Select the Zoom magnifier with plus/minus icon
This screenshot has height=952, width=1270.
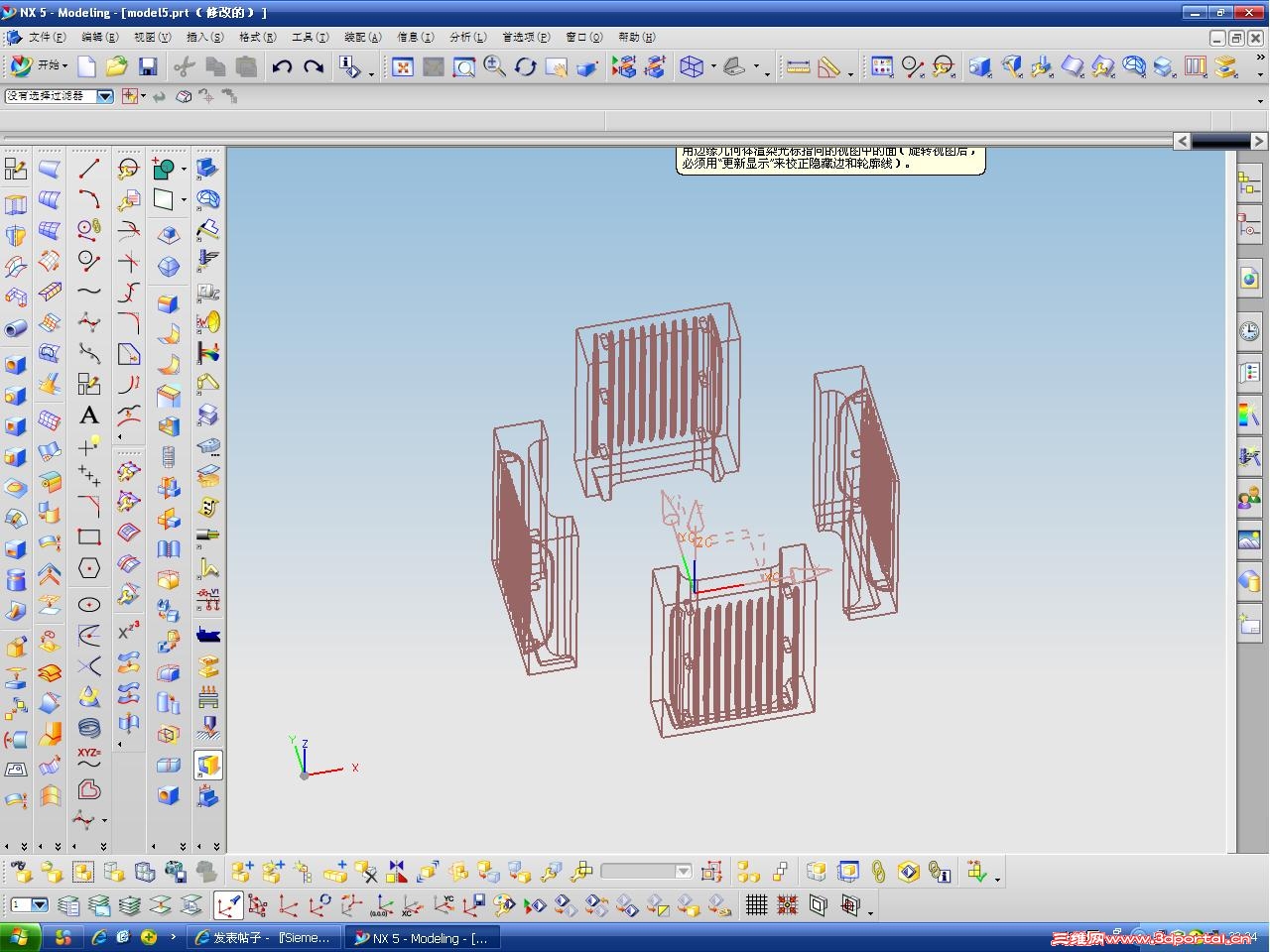coord(494,66)
